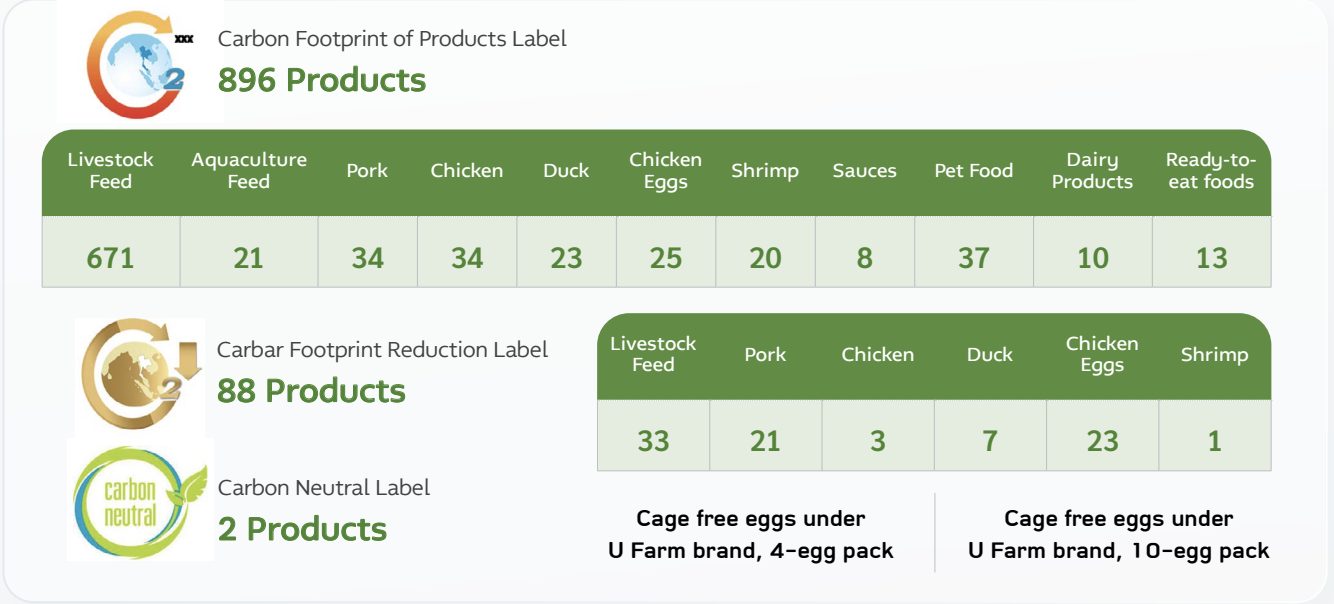Select Carbon Footprint of Products Label text
The image size is (1334, 604).
click(392, 39)
